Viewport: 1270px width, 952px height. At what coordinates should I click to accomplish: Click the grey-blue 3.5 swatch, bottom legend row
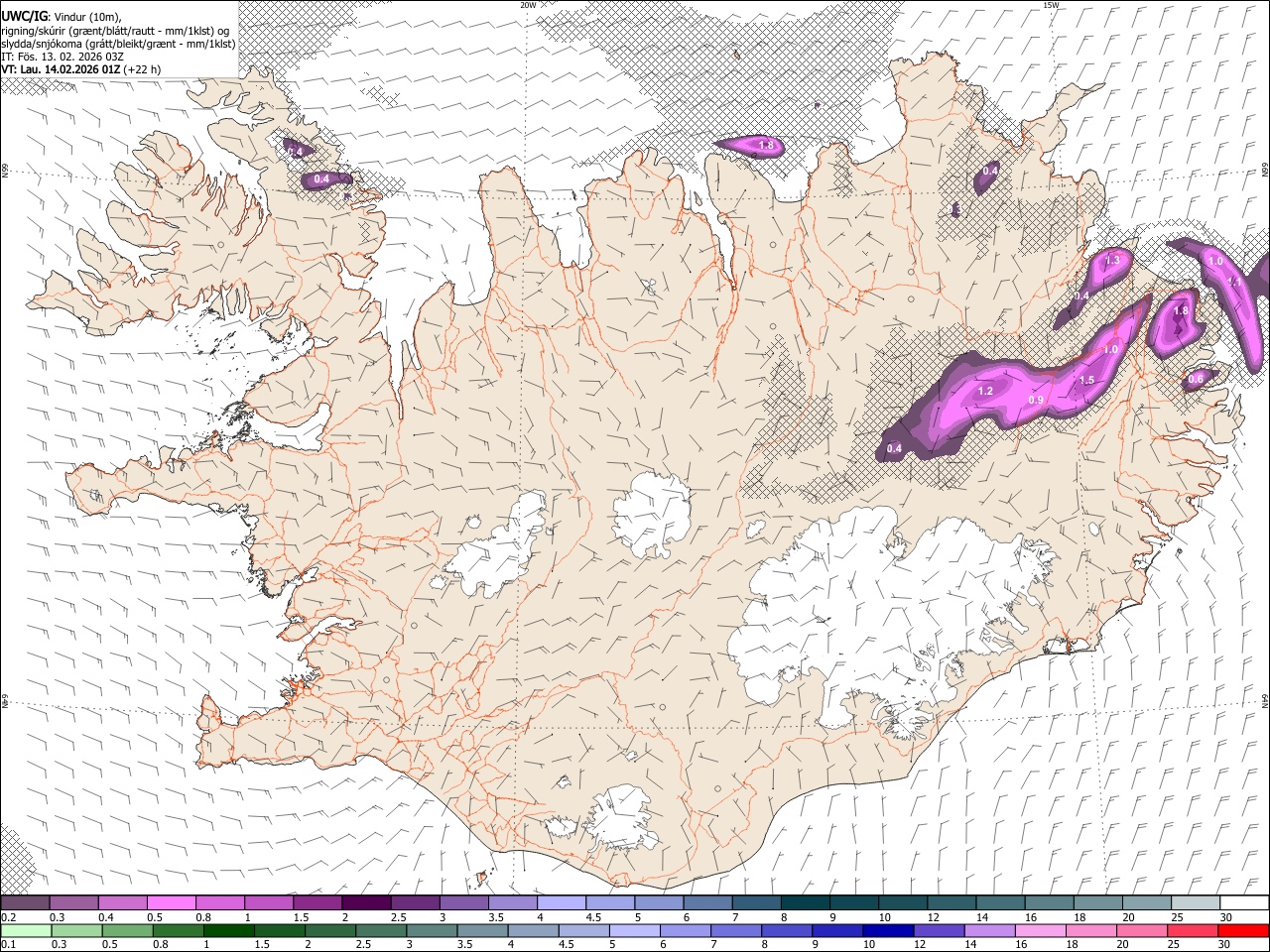coord(481,930)
